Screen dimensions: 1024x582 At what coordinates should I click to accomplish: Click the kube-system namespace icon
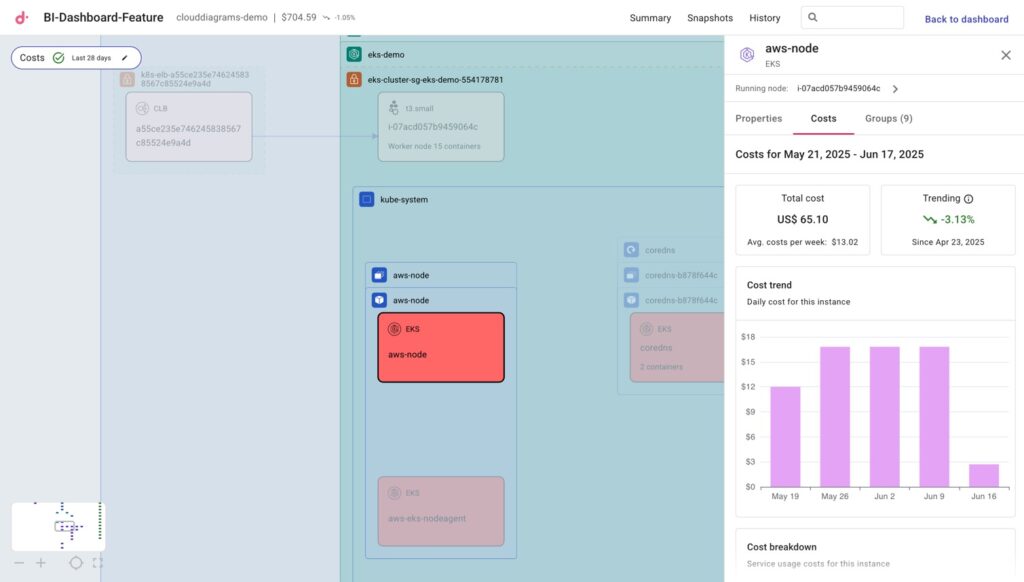point(367,200)
